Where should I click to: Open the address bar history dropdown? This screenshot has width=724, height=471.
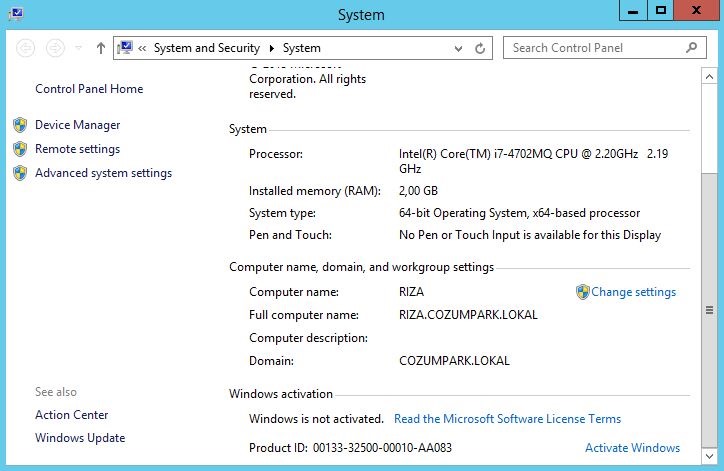(458, 48)
